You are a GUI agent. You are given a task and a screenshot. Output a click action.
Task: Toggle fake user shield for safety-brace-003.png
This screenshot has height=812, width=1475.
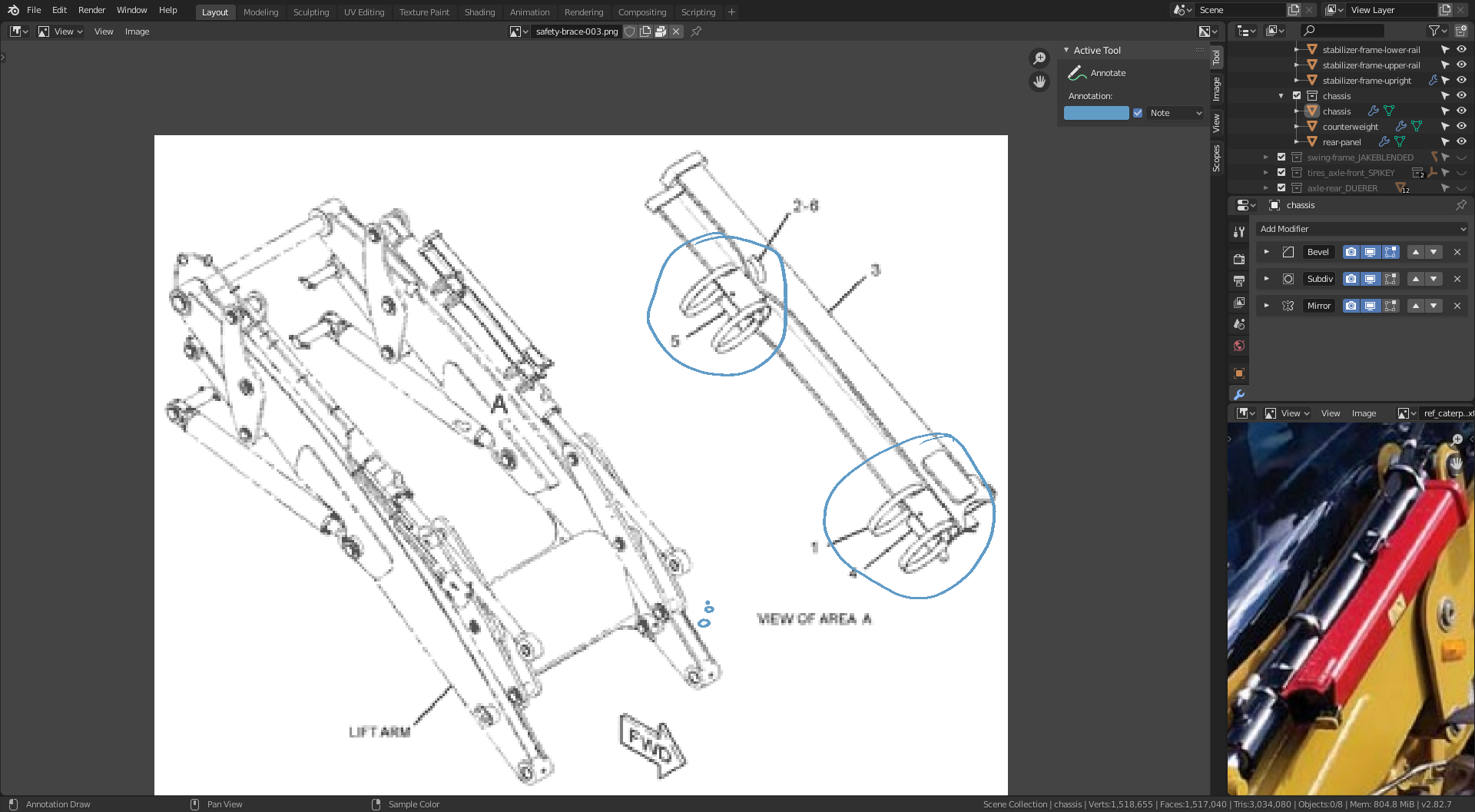(x=630, y=31)
